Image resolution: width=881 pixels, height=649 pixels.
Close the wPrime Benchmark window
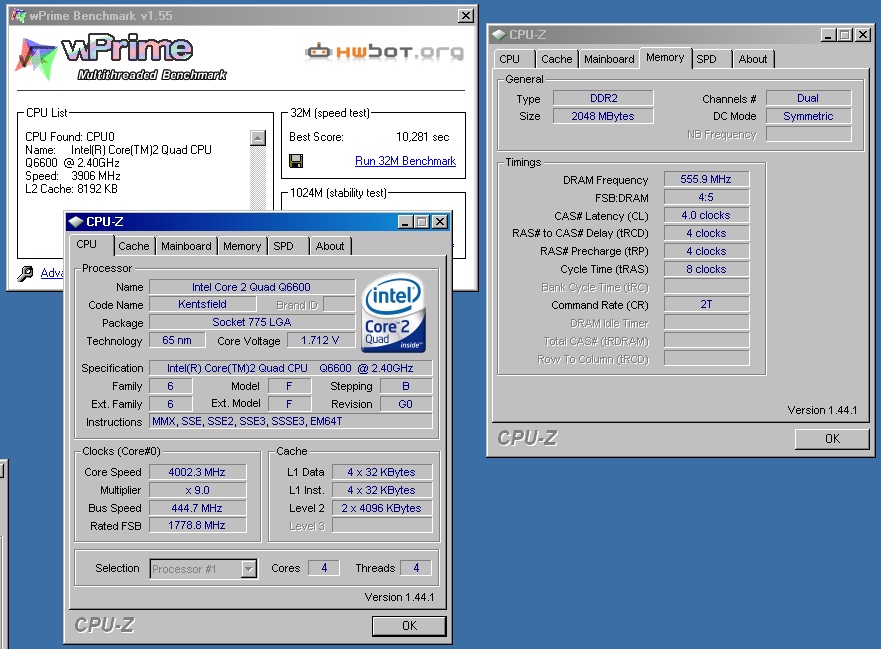pyautogui.click(x=466, y=16)
